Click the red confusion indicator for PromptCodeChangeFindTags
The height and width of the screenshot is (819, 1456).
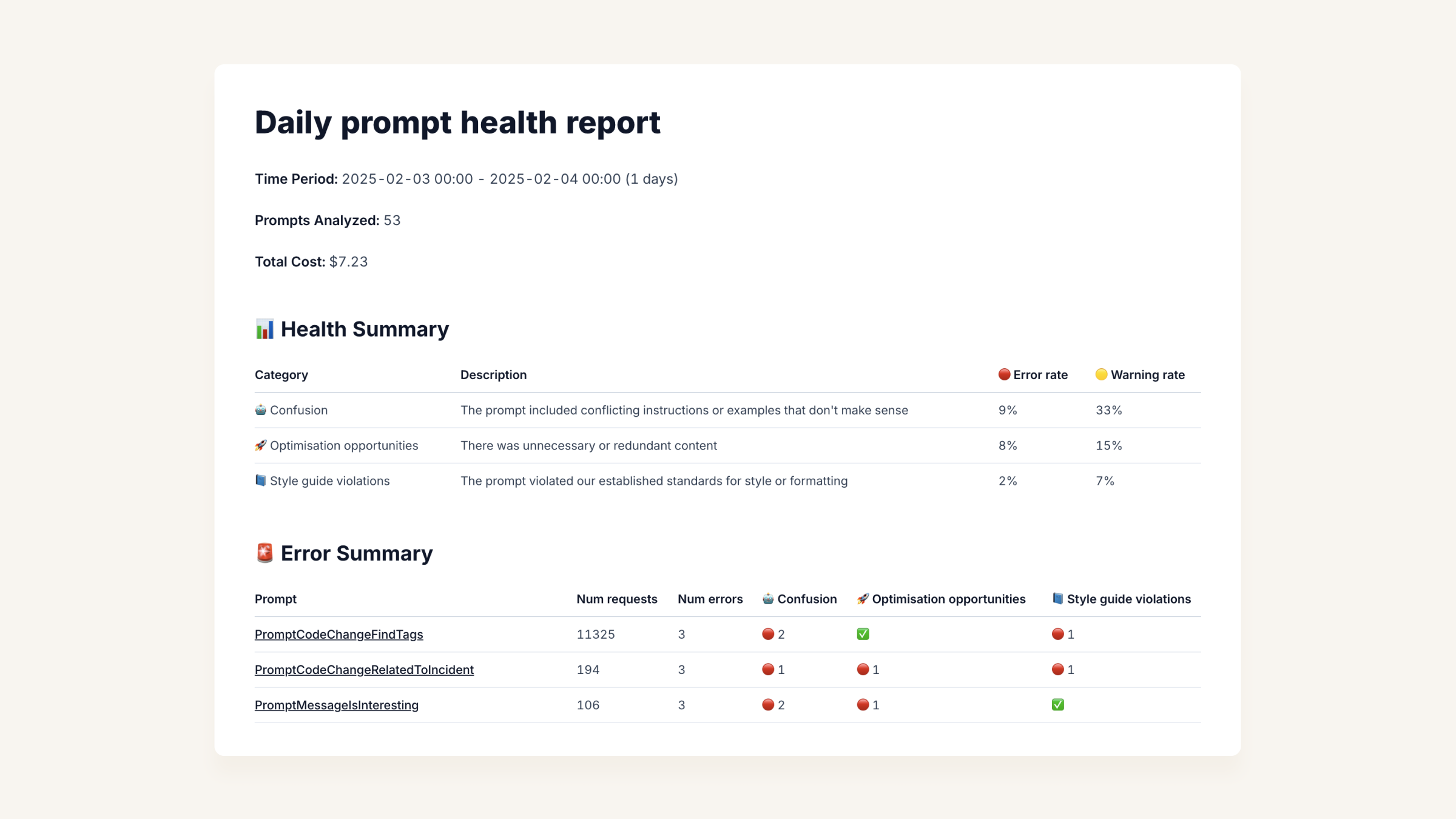tap(768, 634)
